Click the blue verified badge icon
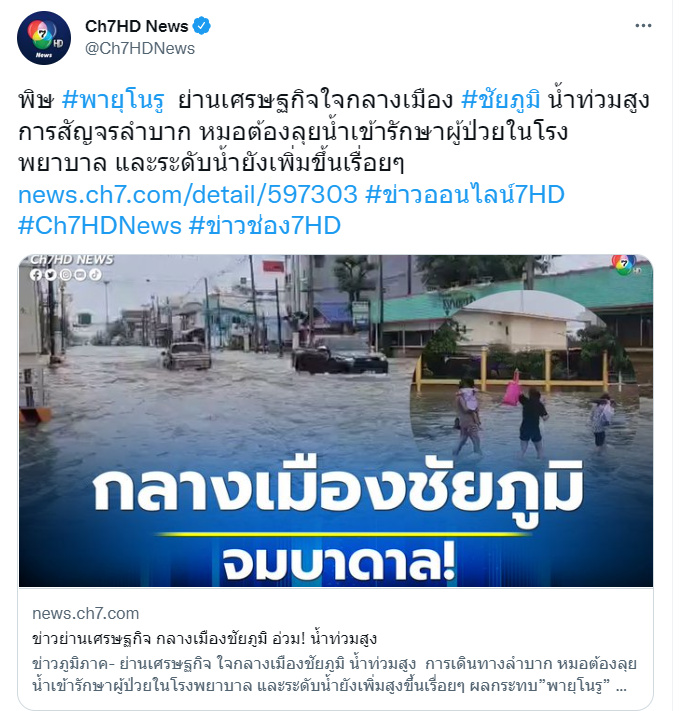This screenshot has height=711, width=681. tap(201, 26)
